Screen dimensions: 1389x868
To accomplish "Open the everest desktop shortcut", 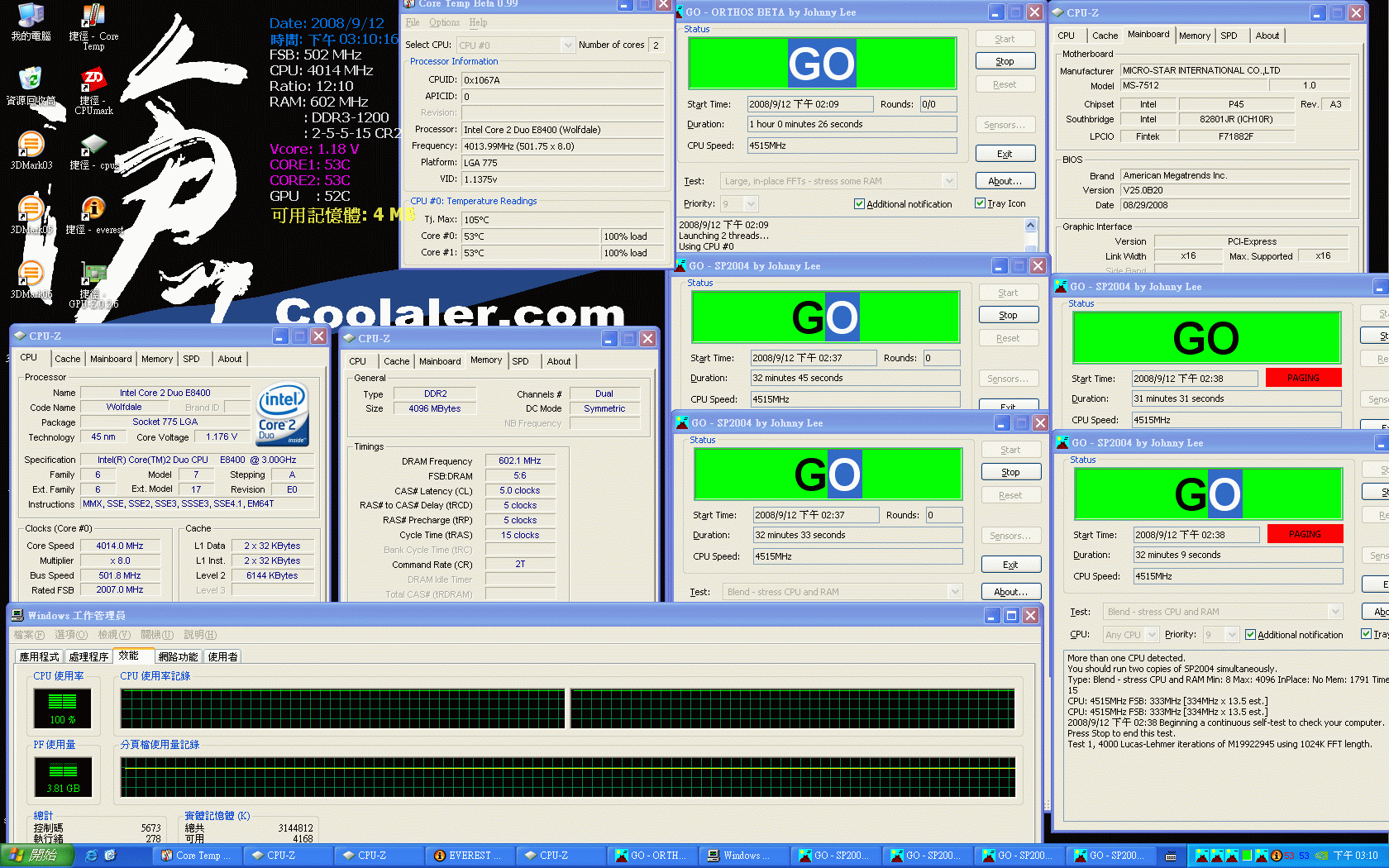I will tap(93, 216).
